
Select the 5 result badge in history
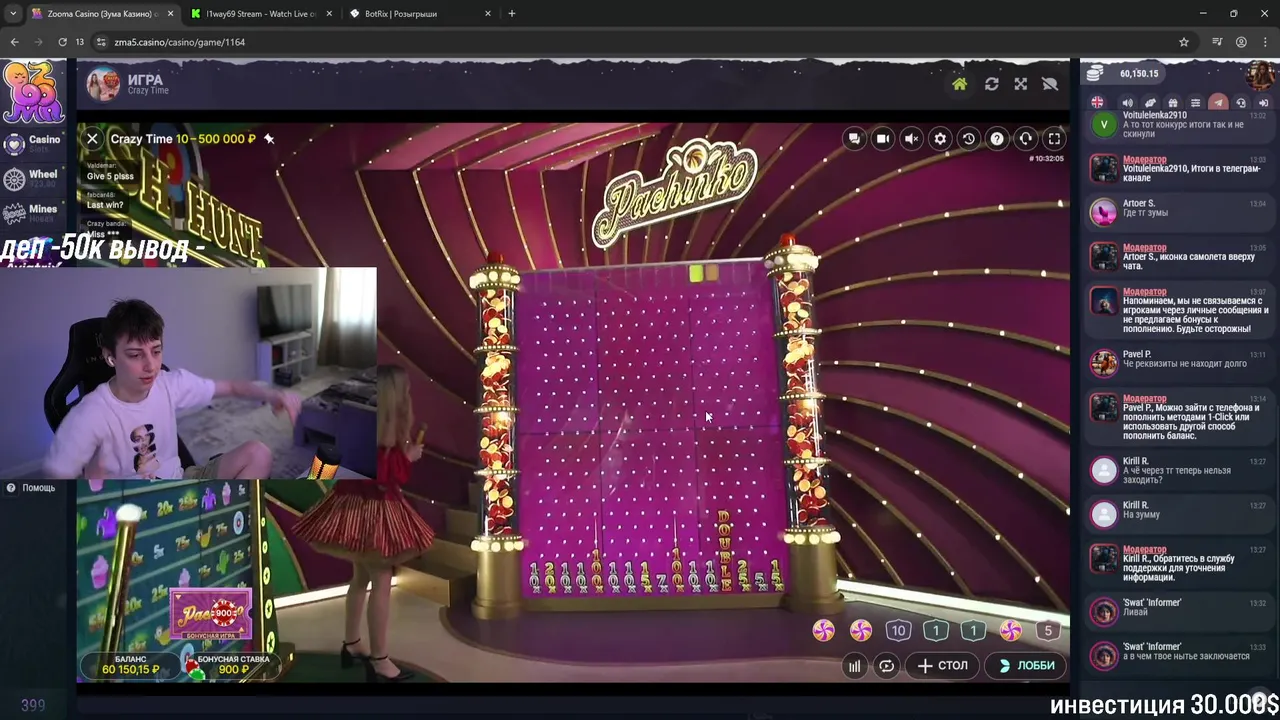coord(1048,630)
